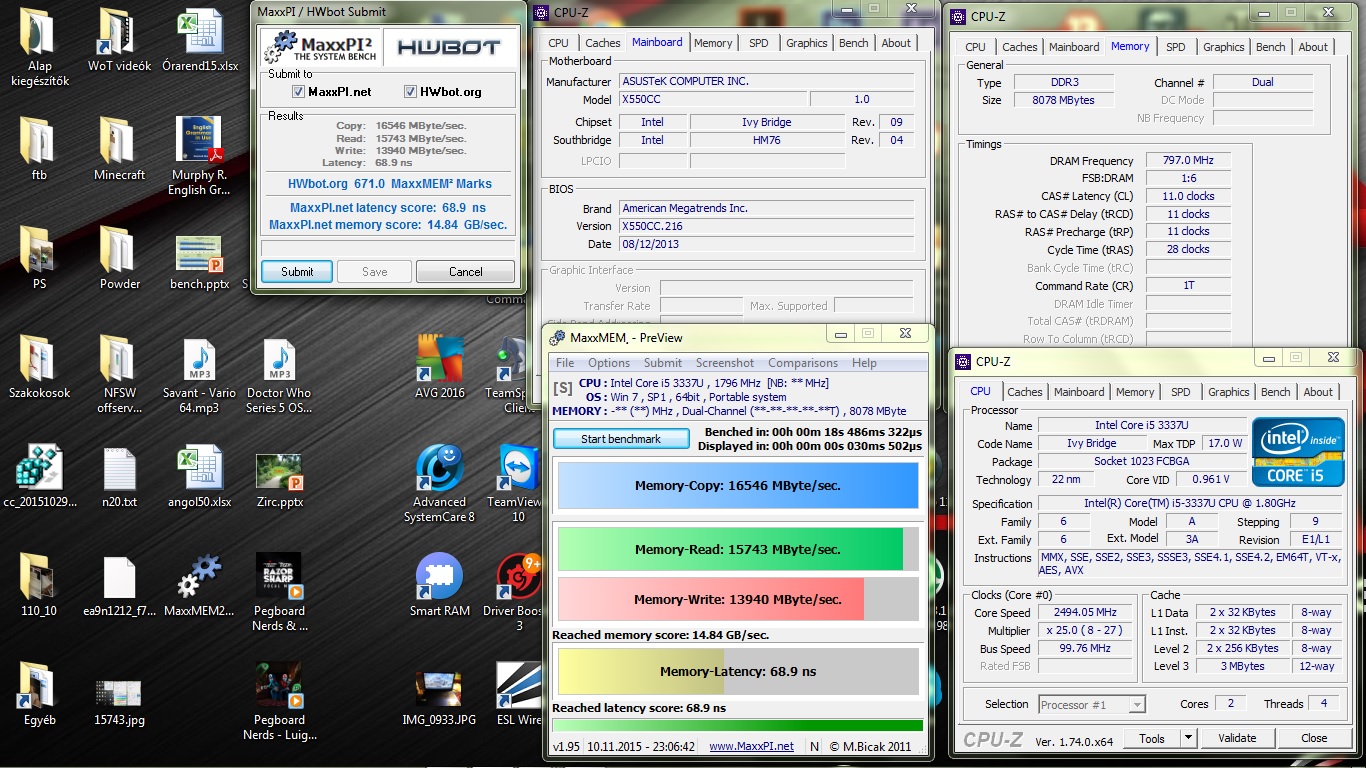This screenshot has height=768, width=1366.
Task: Click the Close button in CPU-Z
Action: pos(1314,738)
